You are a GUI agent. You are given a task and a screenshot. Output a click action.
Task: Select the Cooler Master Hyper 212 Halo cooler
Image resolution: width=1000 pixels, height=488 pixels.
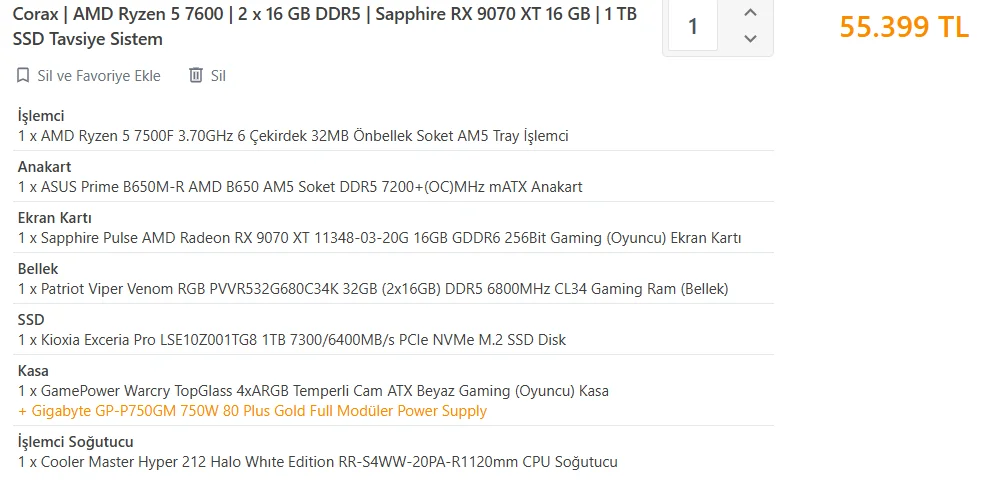(x=318, y=462)
